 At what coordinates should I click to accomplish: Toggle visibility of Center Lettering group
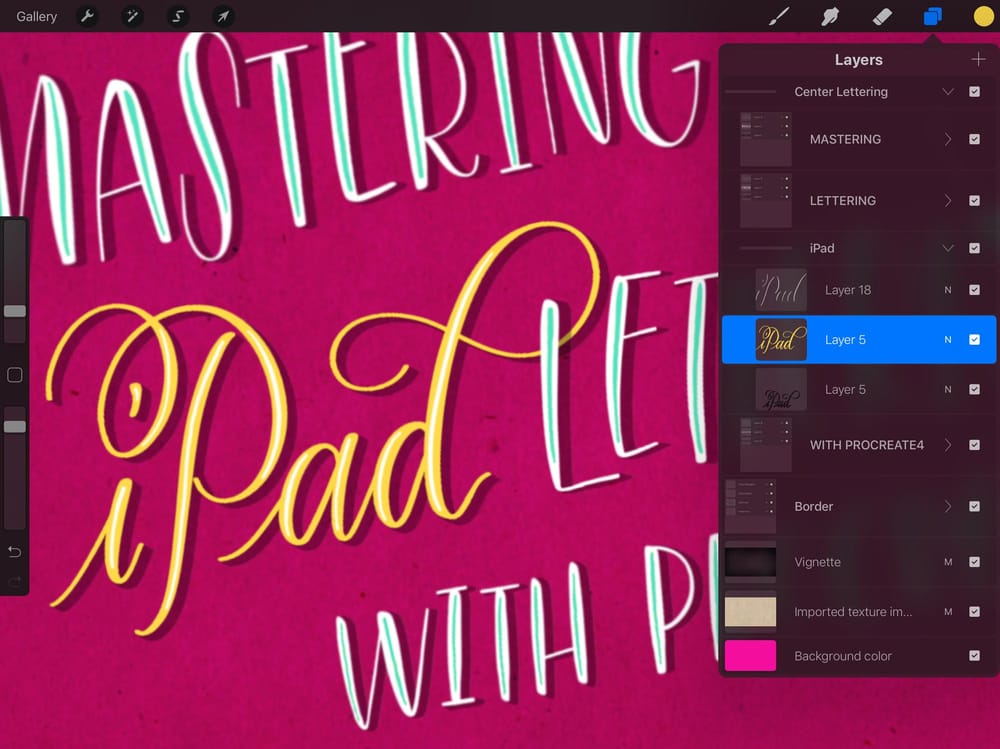[974, 91]
